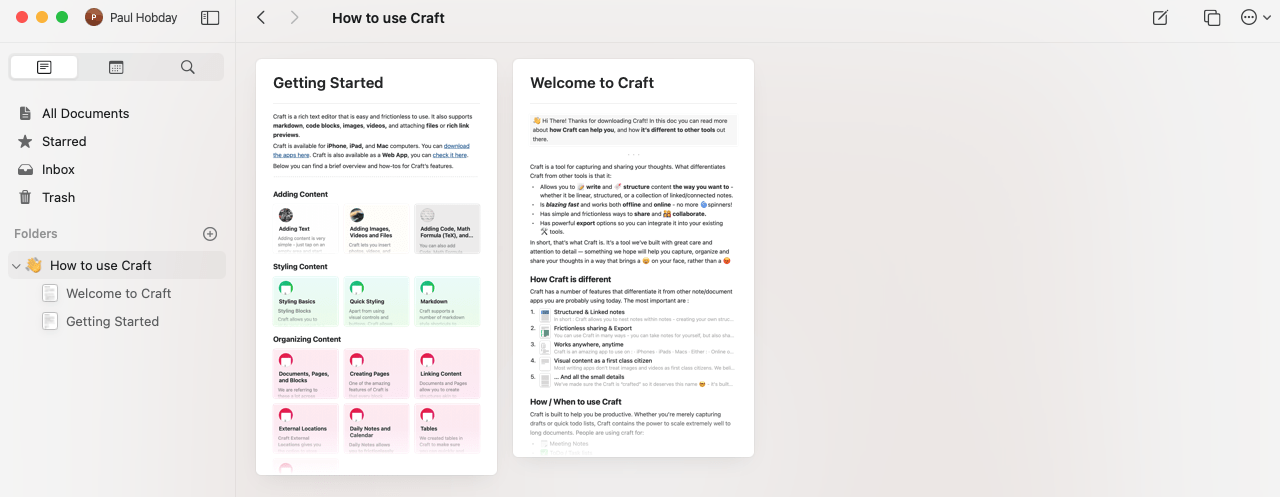Click the Paul Hobday account name
Image resolution: width=1280 pixels, height=497 pixels.
tap(144, 17)
